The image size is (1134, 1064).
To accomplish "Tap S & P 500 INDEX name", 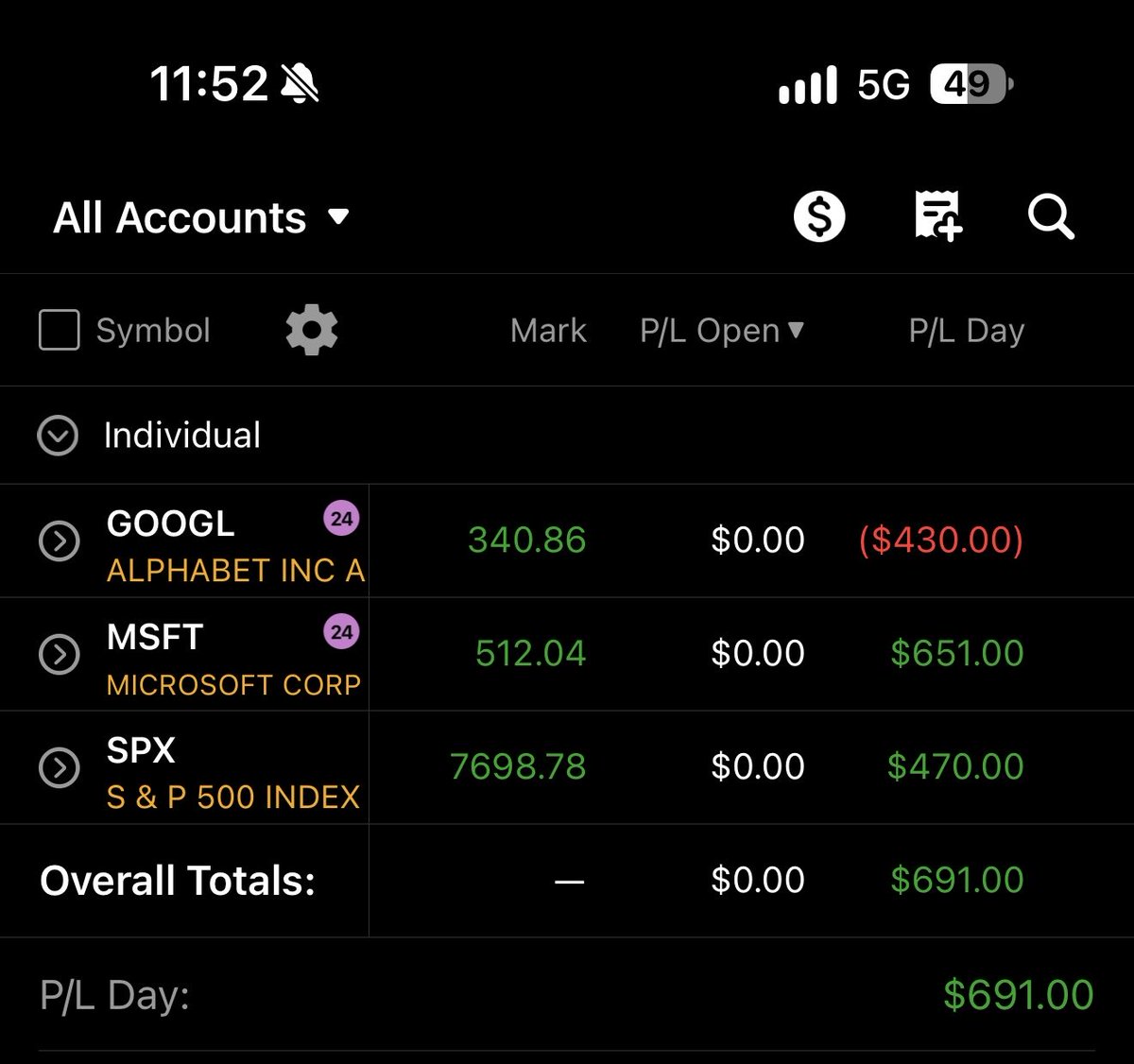I will 233,798.
